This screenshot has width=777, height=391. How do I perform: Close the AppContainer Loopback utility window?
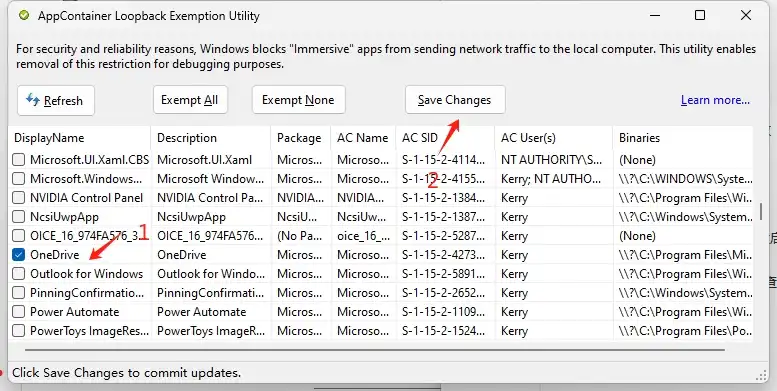[x=745, y=15]
